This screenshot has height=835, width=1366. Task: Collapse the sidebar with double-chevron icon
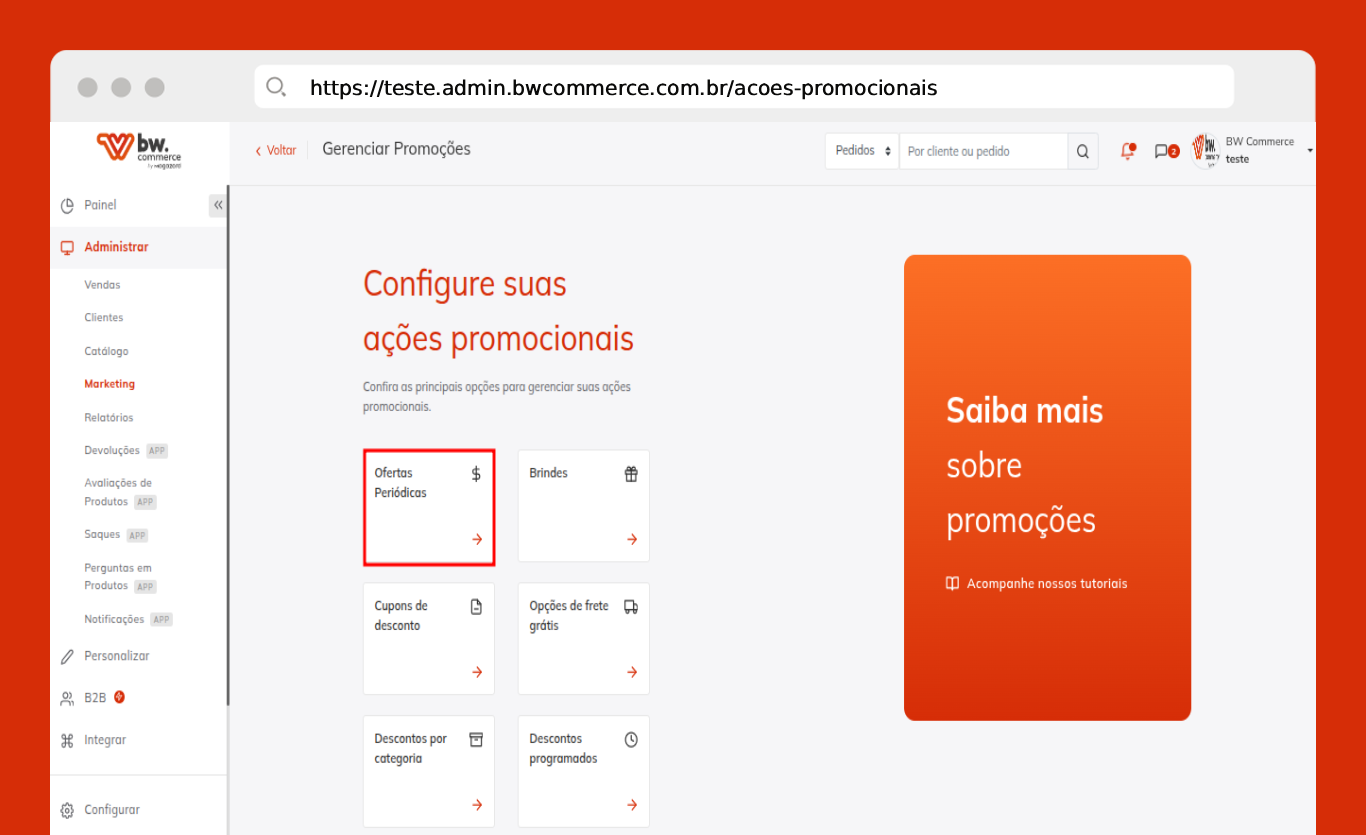[x=218, y=205]
